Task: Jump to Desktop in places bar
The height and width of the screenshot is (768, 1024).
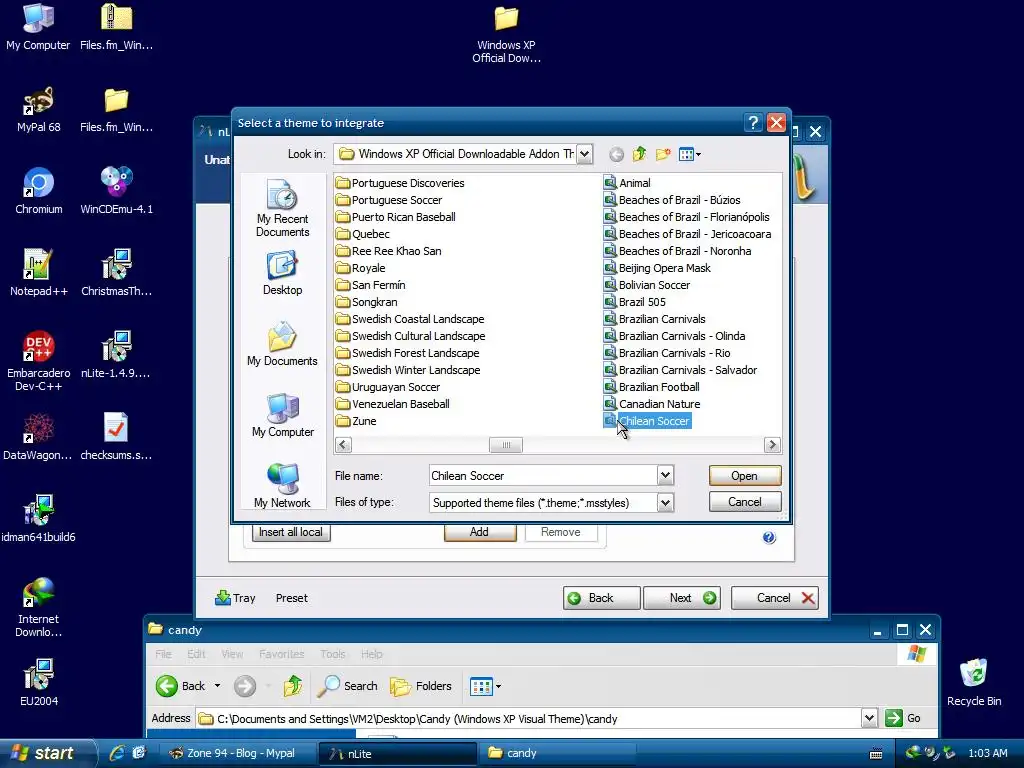Action: [282, 274]
